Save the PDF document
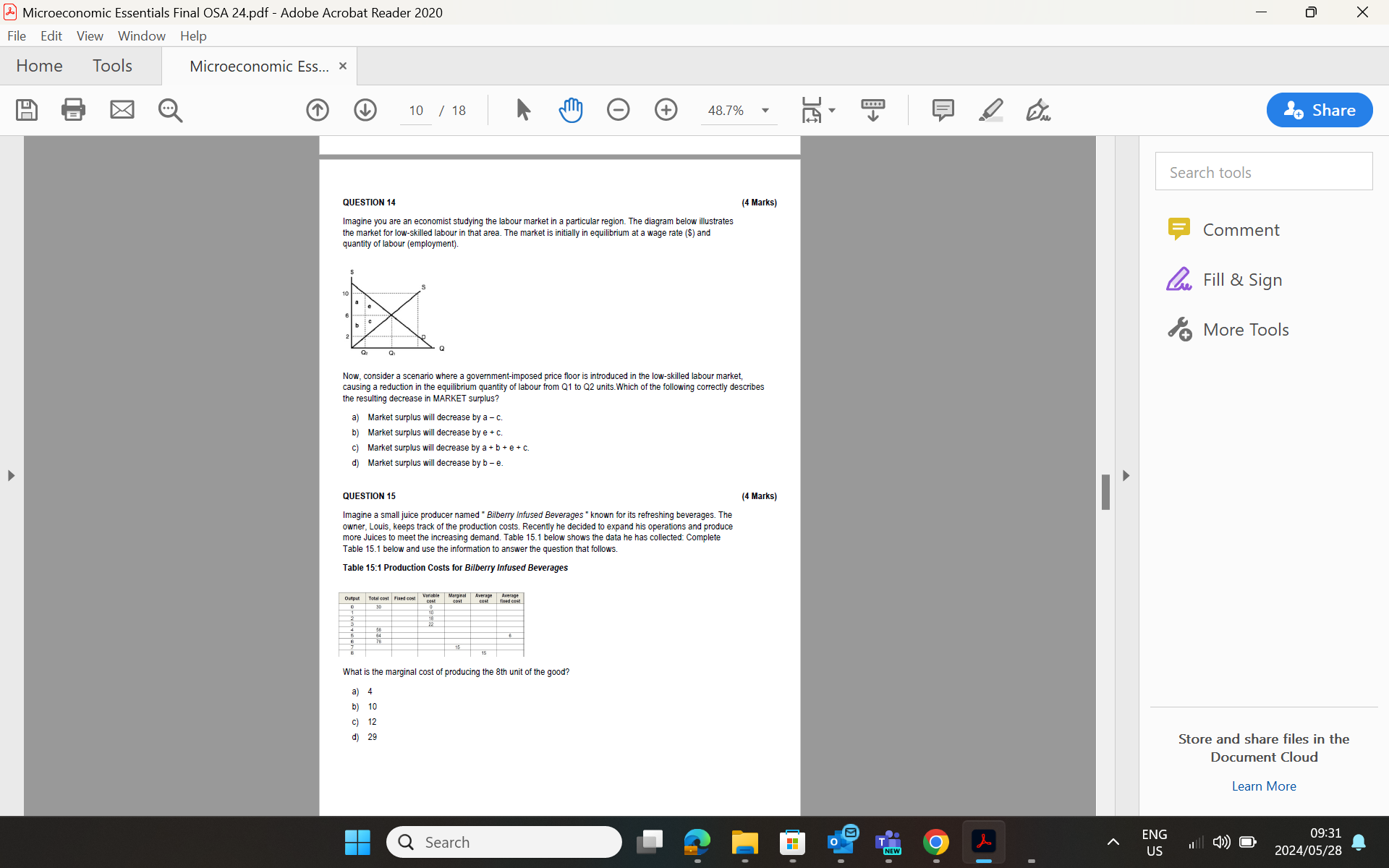Viewport: 1389px width, 868px height. pyautogui.click(x=26, y=110)
